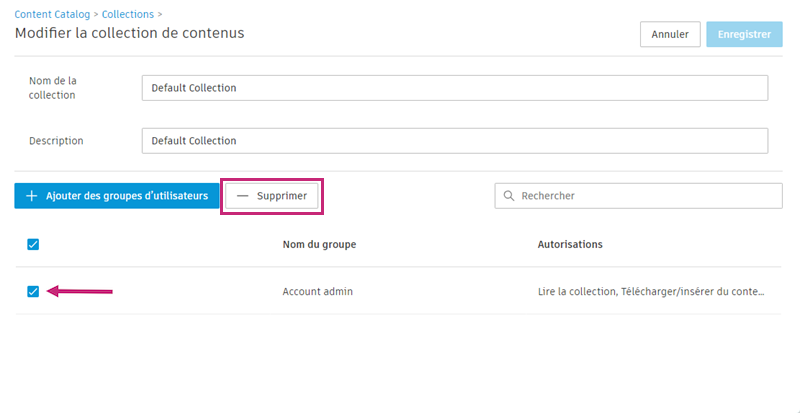800x413 pixels.
Task: Click the magnifier icon in the search box
Action: tap(509, 196)
